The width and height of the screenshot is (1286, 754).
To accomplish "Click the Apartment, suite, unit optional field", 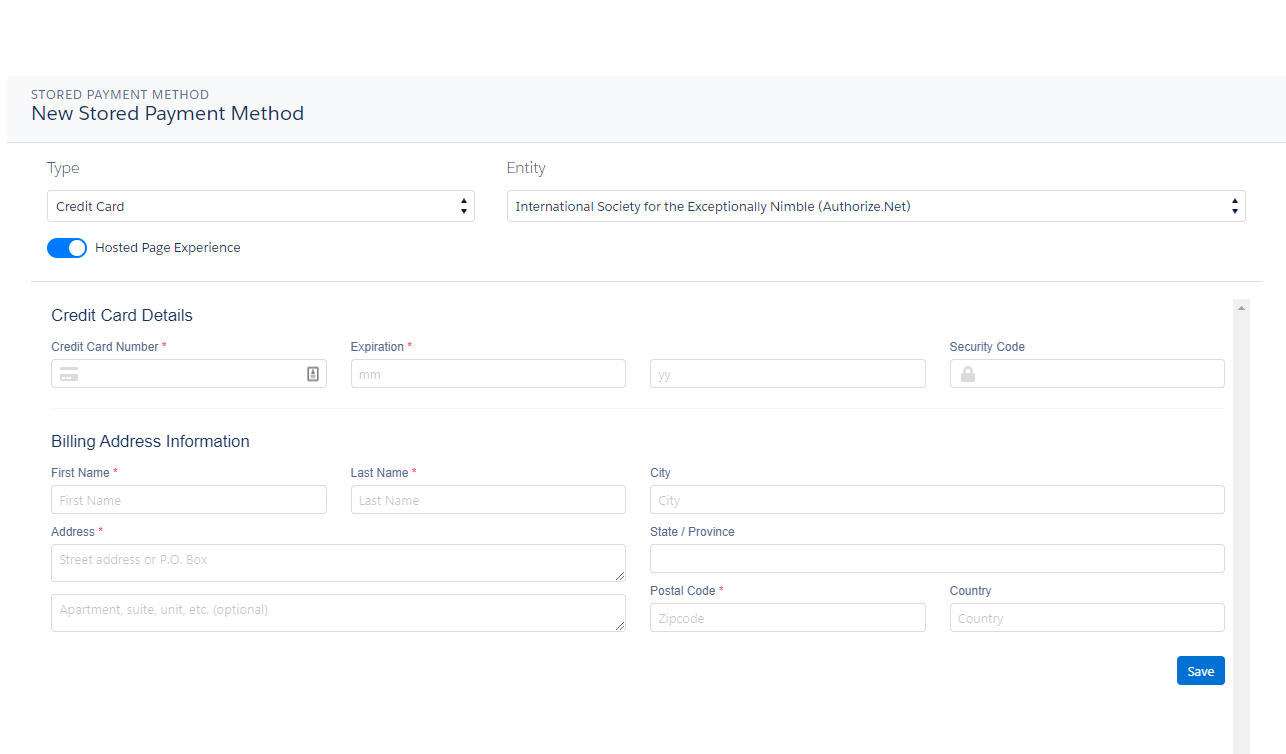I will tap(337, 612).
